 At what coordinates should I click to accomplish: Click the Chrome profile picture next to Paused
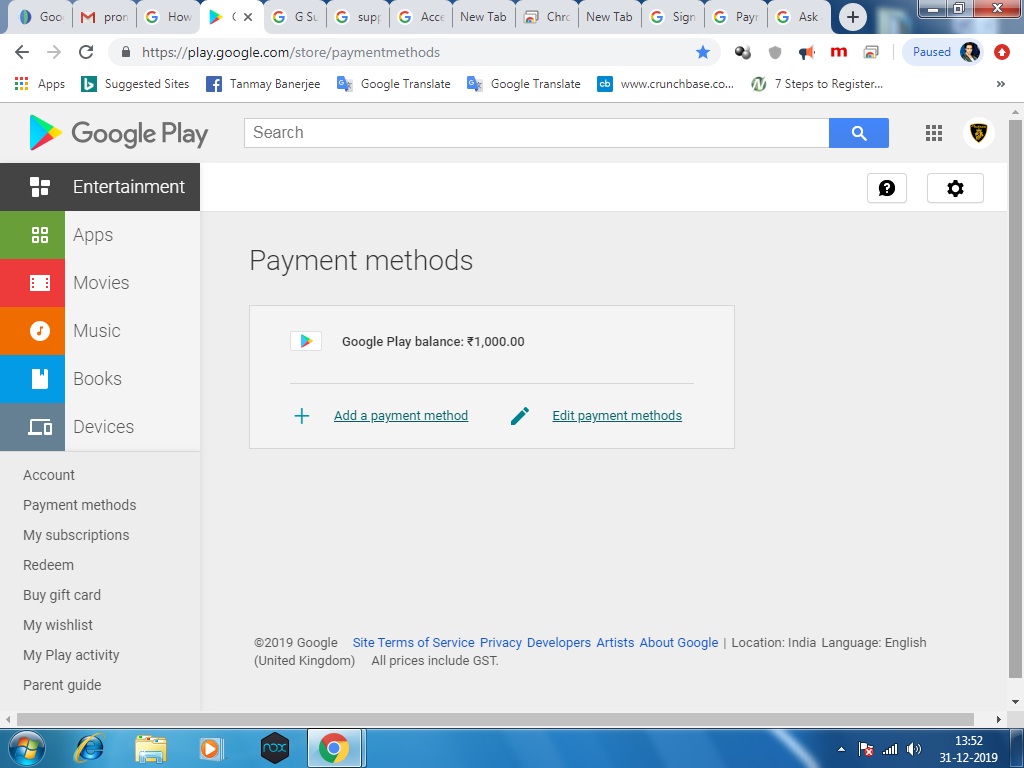[x=969, y=52]
